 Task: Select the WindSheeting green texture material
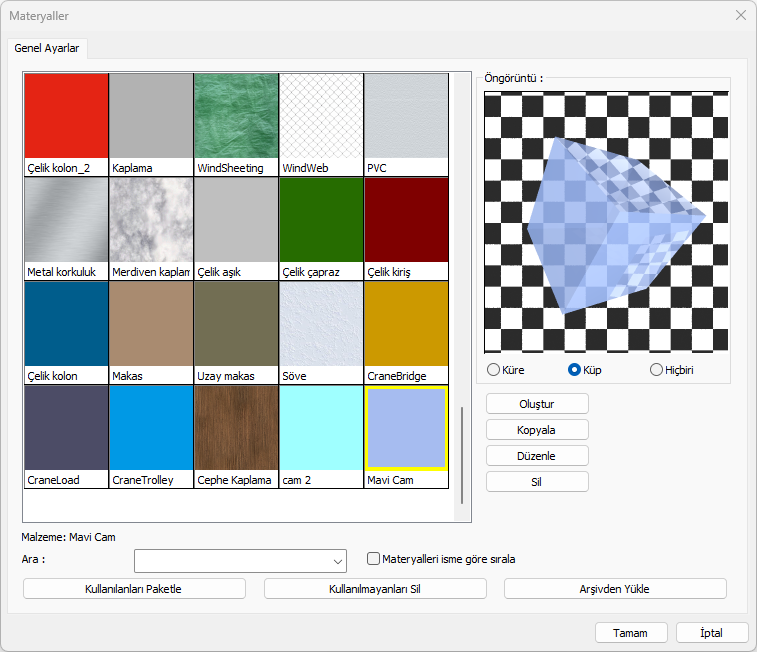click(x=236, y=116)
